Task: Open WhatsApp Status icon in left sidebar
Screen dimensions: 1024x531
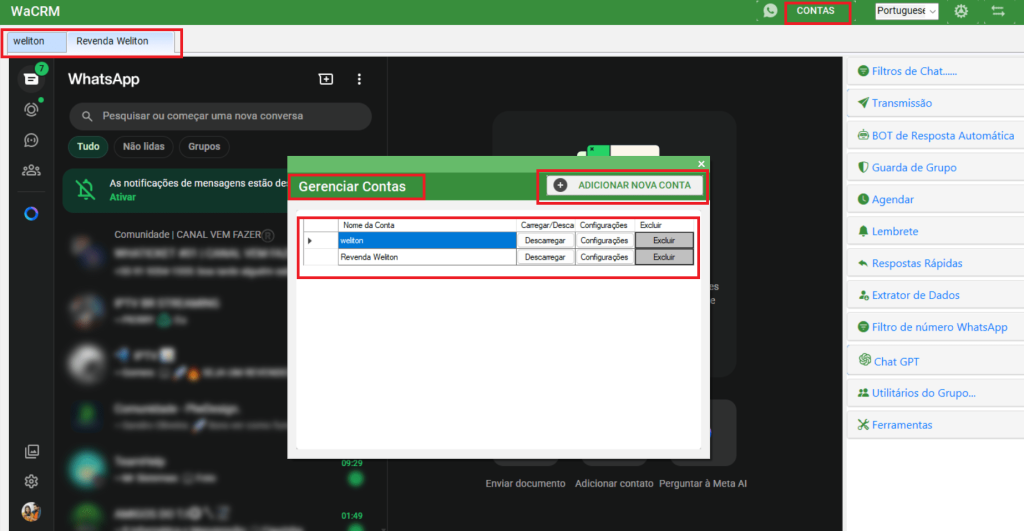Action: 31,109
